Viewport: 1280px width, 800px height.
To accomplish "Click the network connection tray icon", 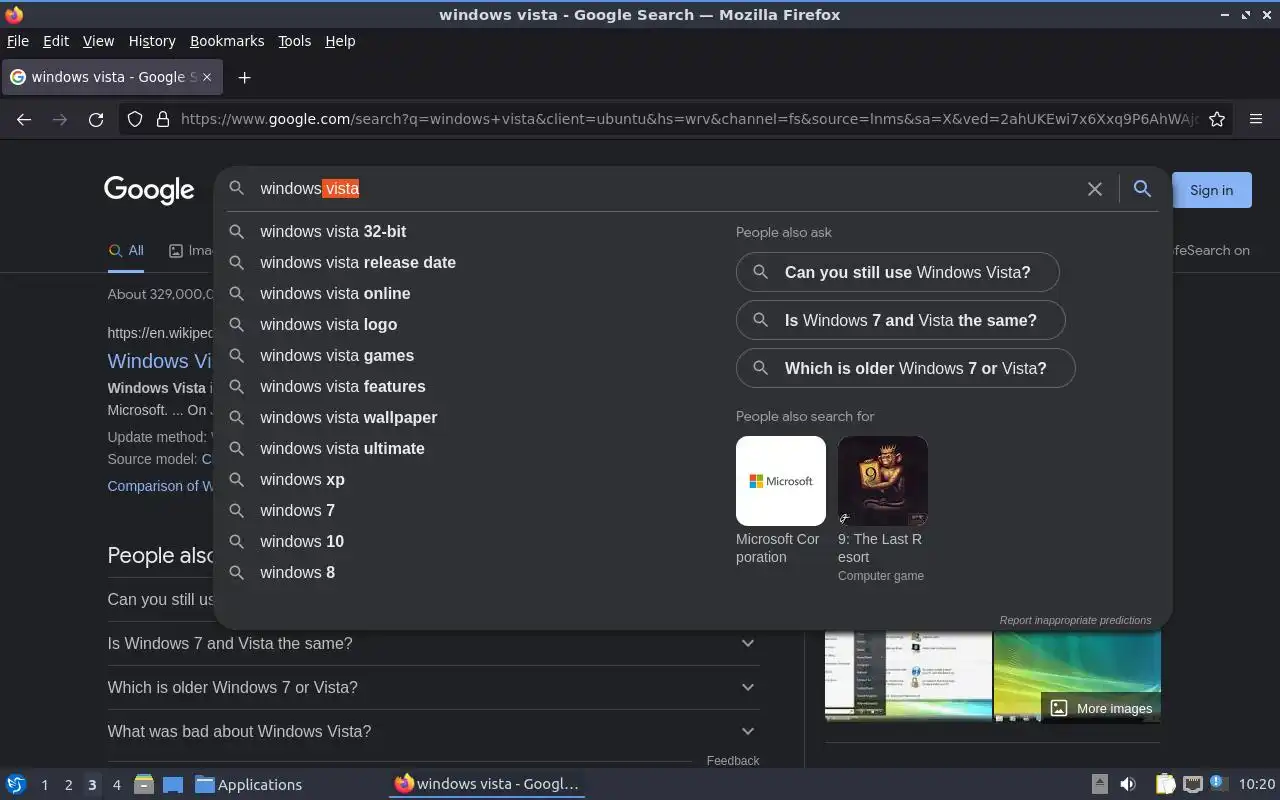I will coord(1192,784).
